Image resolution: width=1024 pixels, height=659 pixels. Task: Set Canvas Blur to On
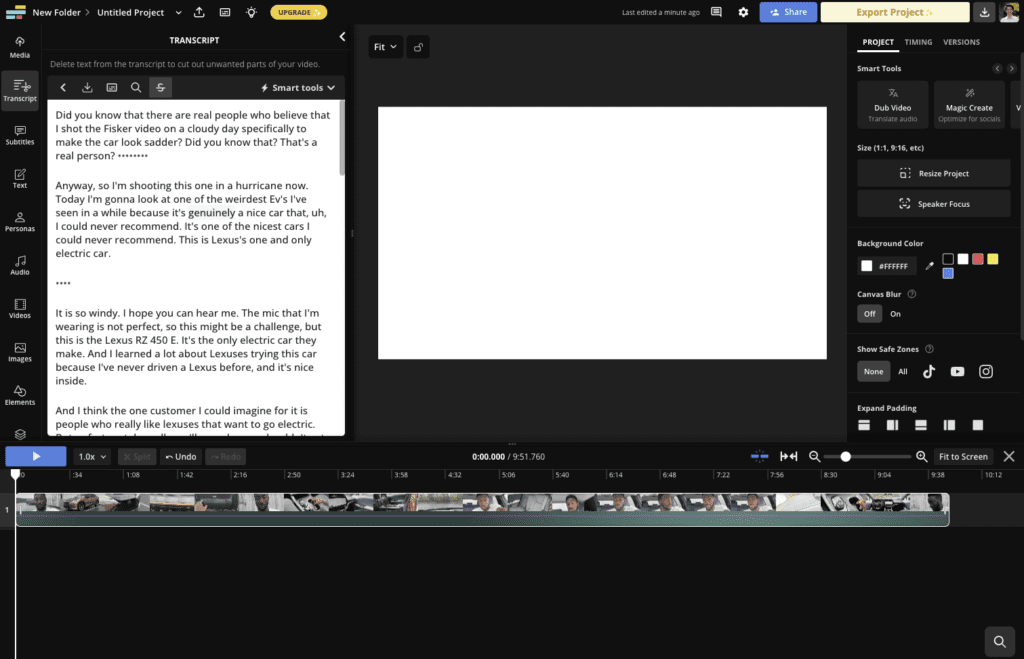tap(895, 314)
